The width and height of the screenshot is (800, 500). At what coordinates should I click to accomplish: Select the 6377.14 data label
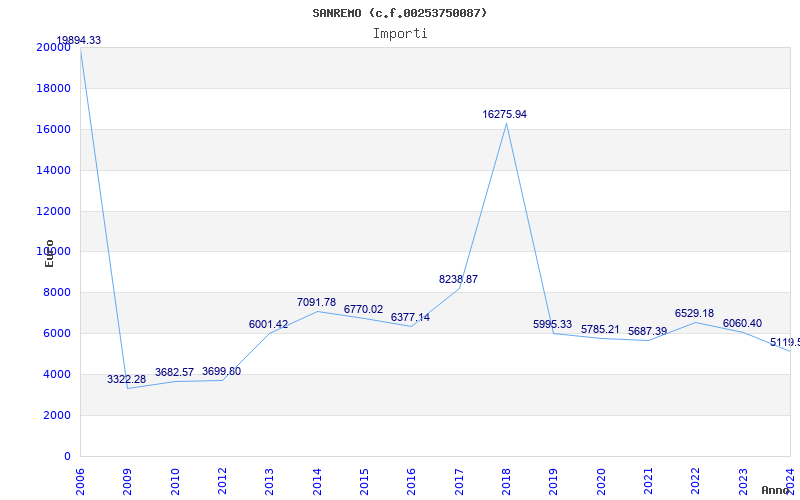click(x=410, y=317)
